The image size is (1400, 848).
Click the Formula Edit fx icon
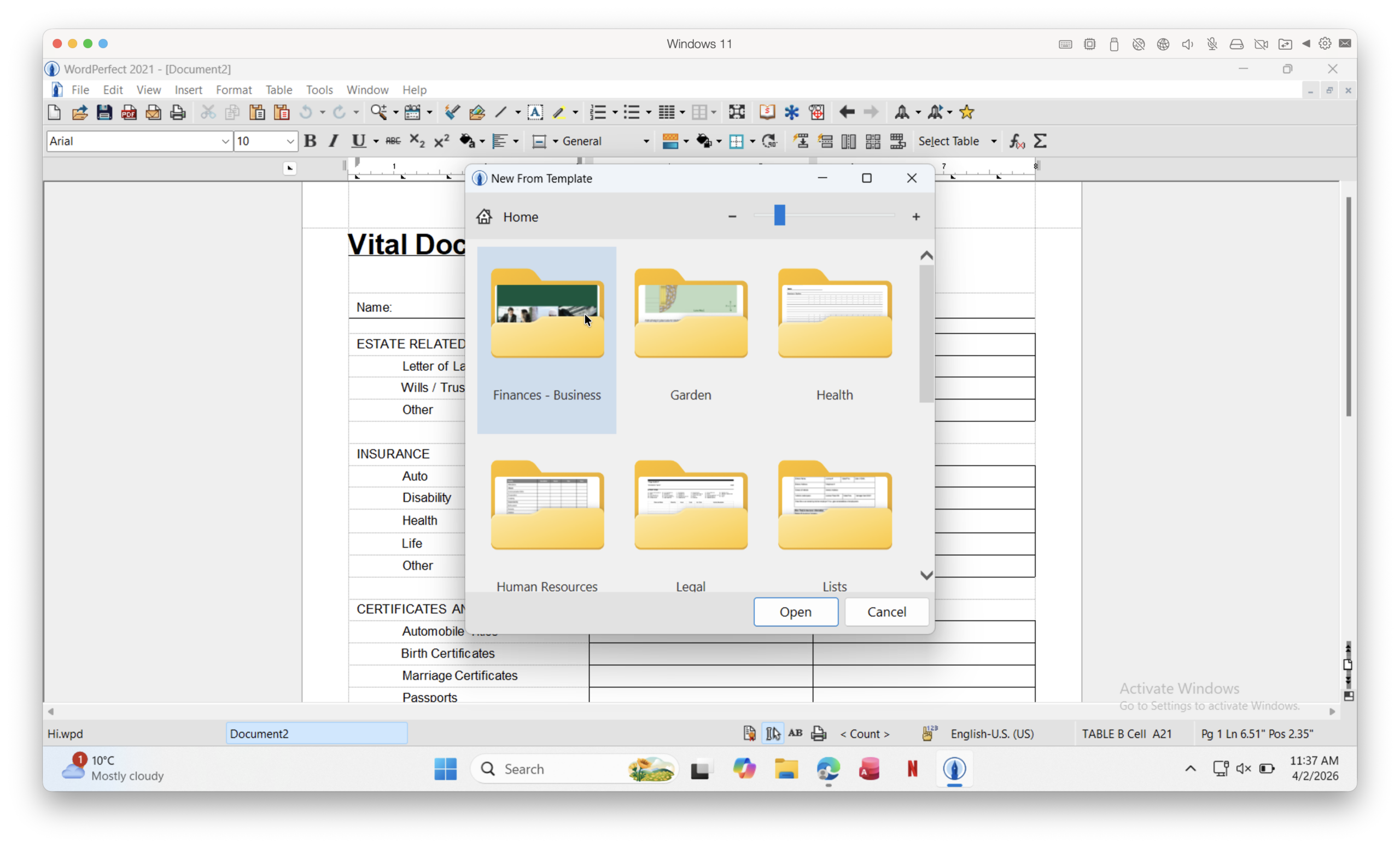coord(1016,141)
